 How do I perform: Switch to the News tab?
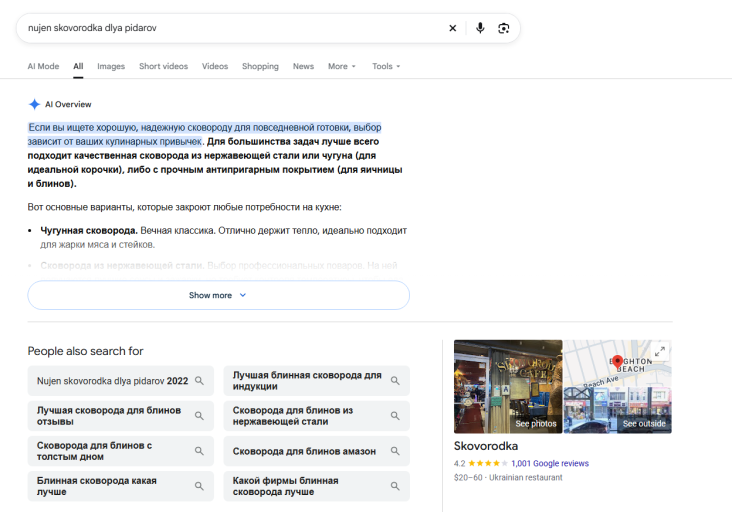303,66
